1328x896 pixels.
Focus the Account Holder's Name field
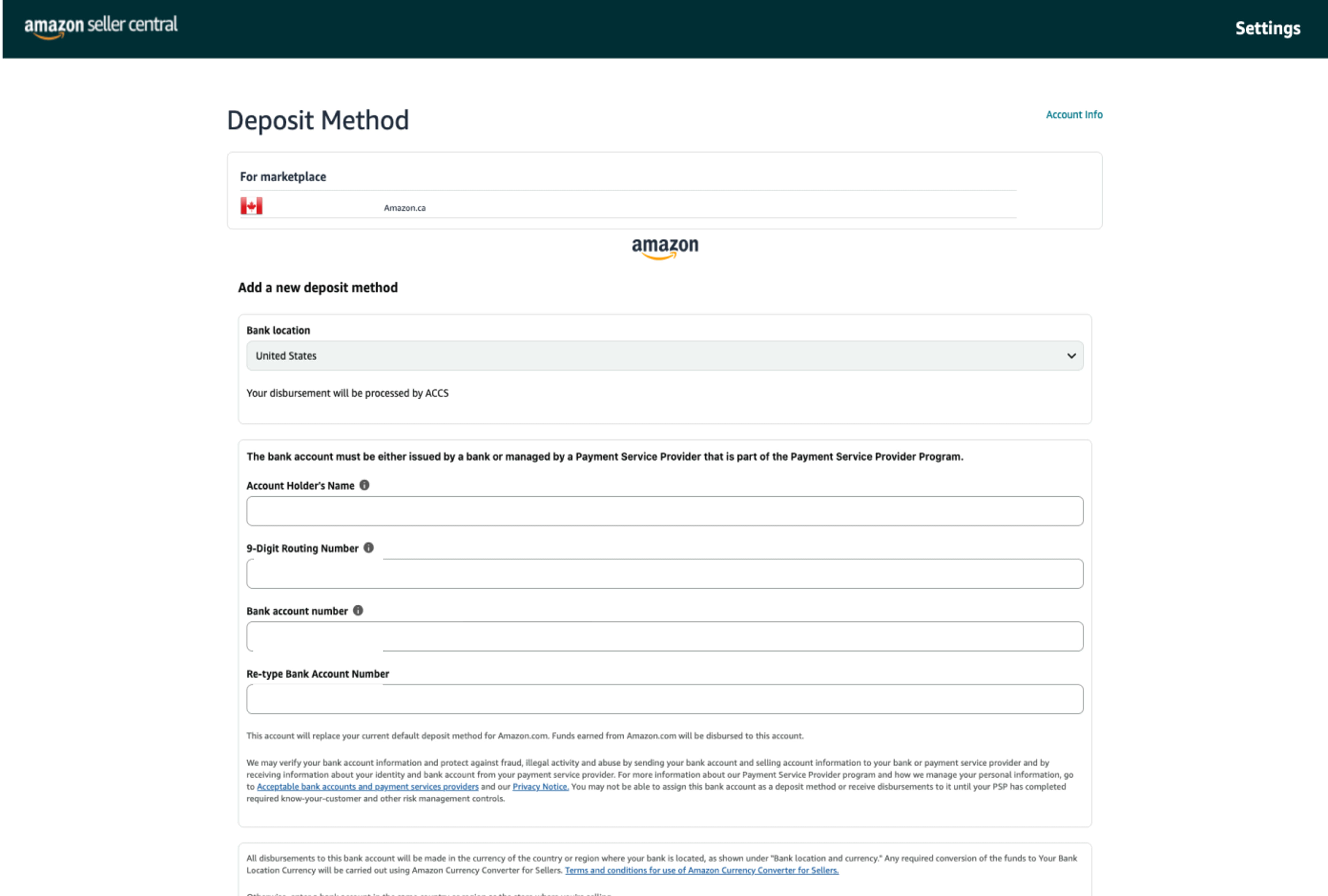click(x=664, y=511)
